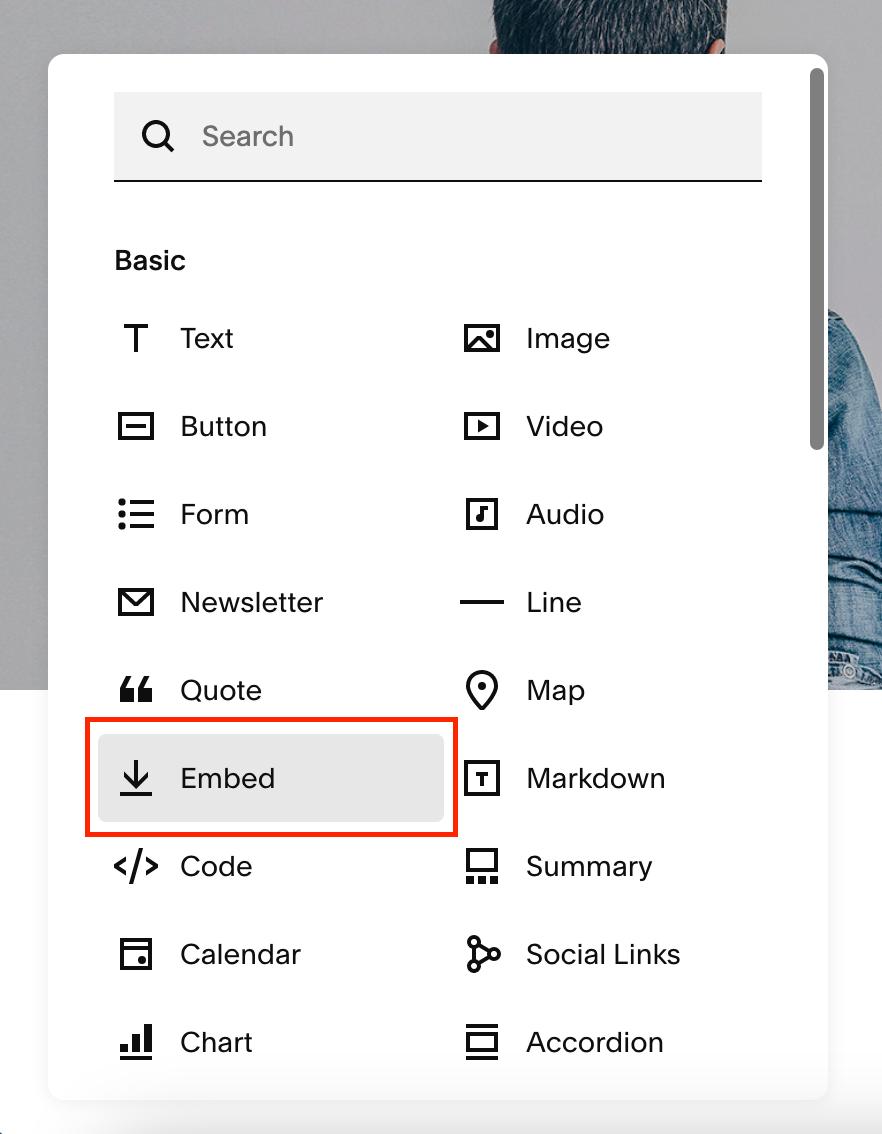Click the Quote marks icon
This screenshot has width=882, height=1134.
point(136,690)
